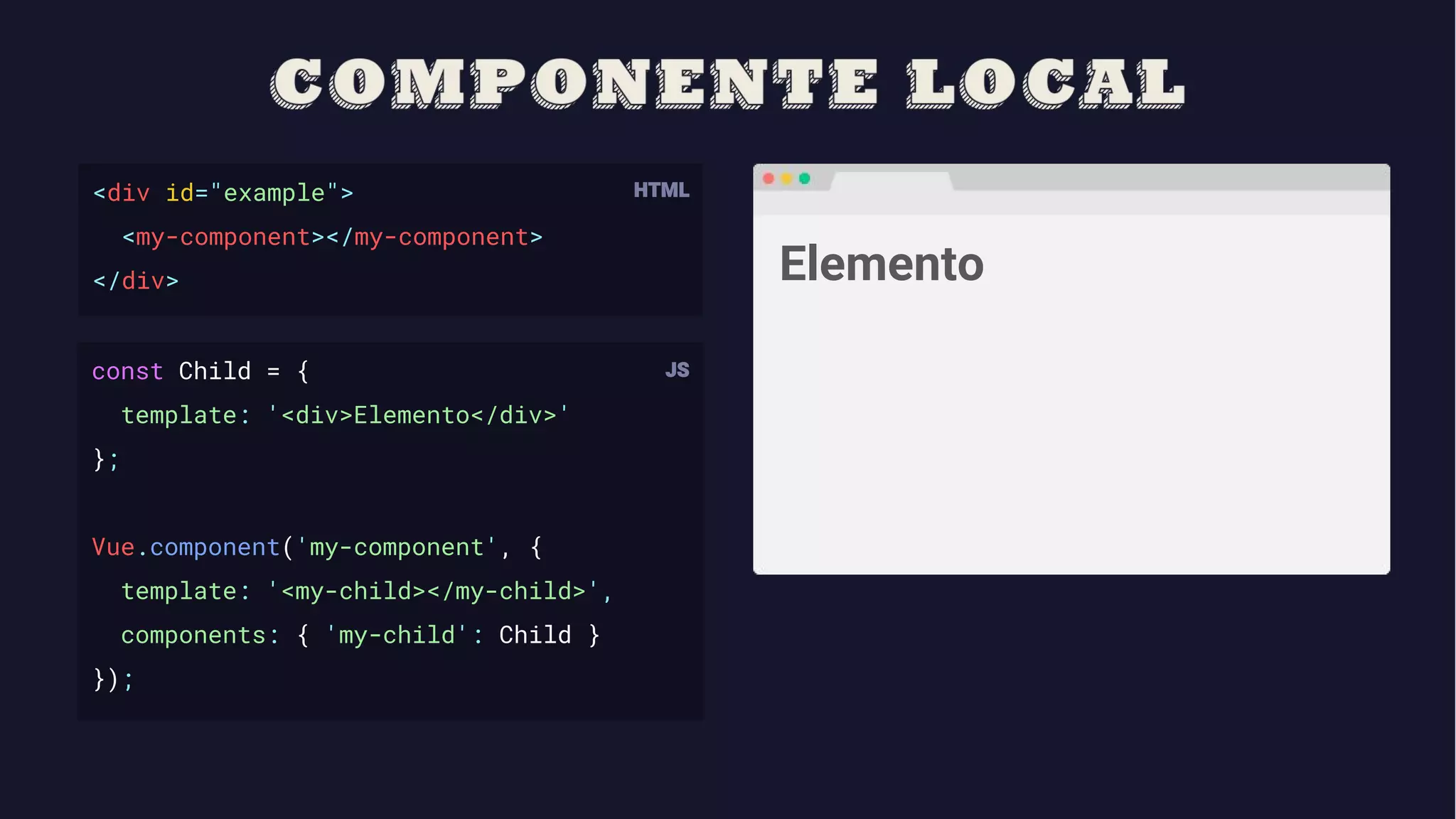Click the COMPONENTE LOCAL slide title

coord(728,82)
